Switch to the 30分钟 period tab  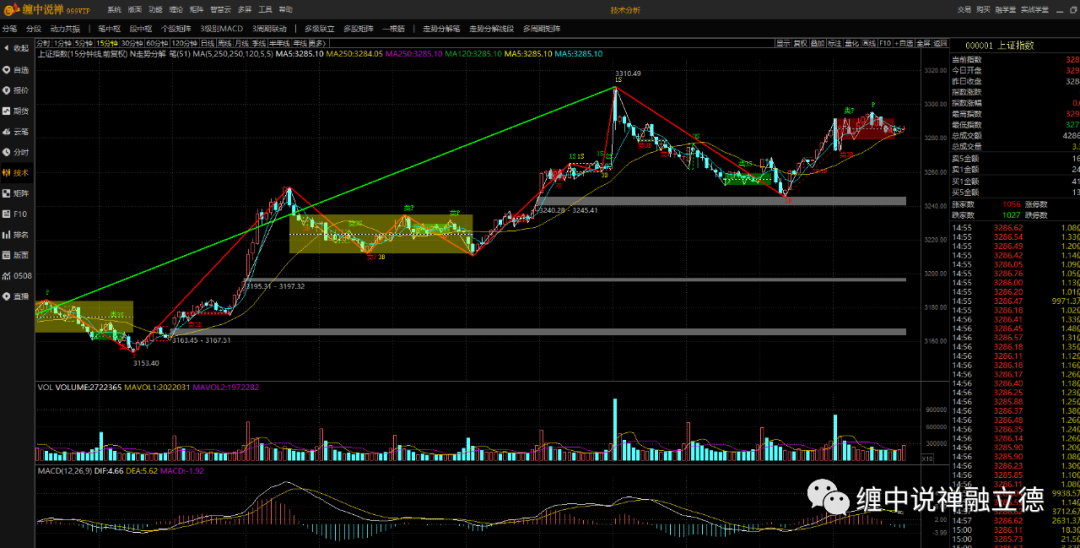[x=132, y=43]
